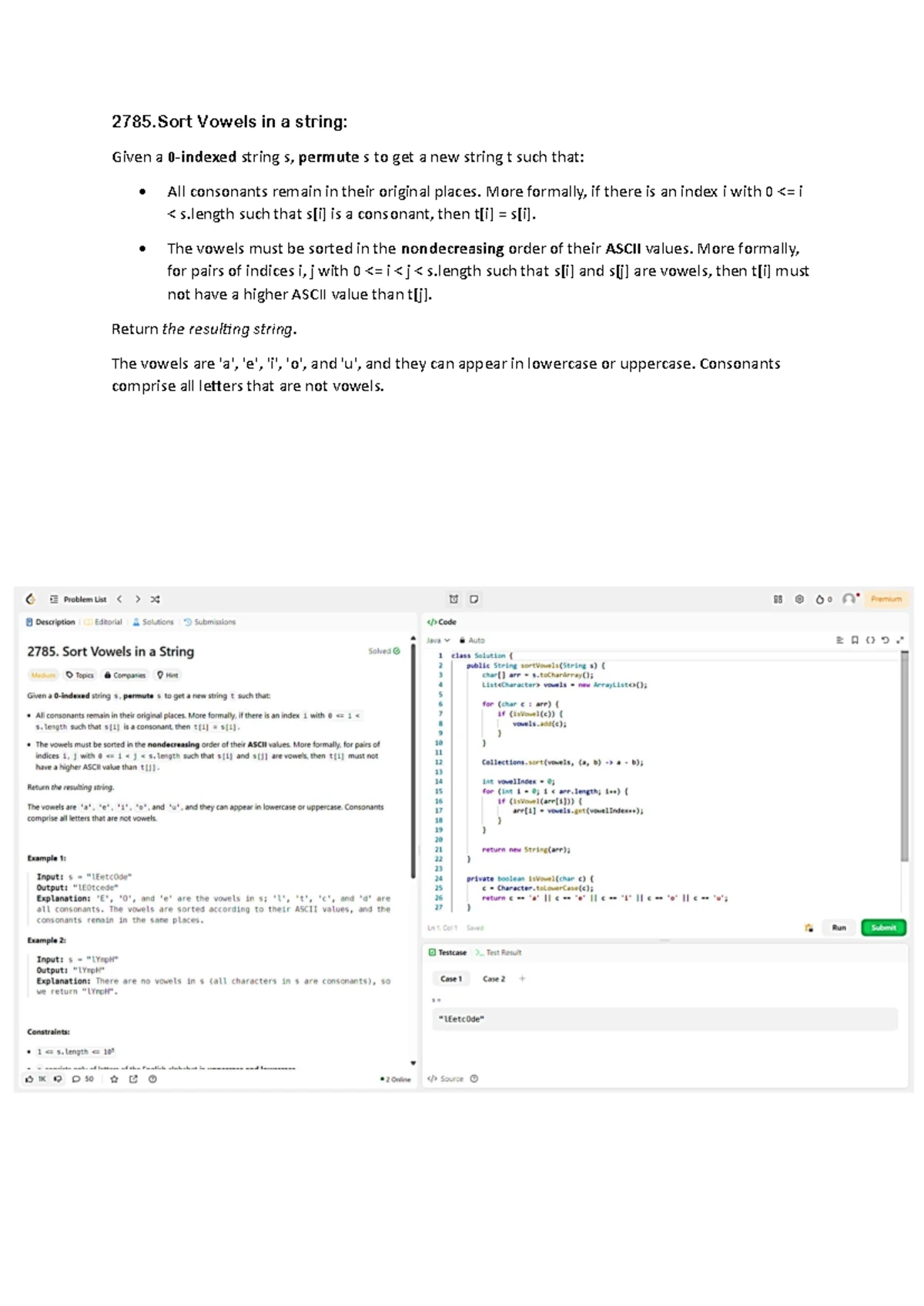This screenshot has height=1306, width=924.
Task: Open the layout grid icon
Action: click(x=778, y=599)
